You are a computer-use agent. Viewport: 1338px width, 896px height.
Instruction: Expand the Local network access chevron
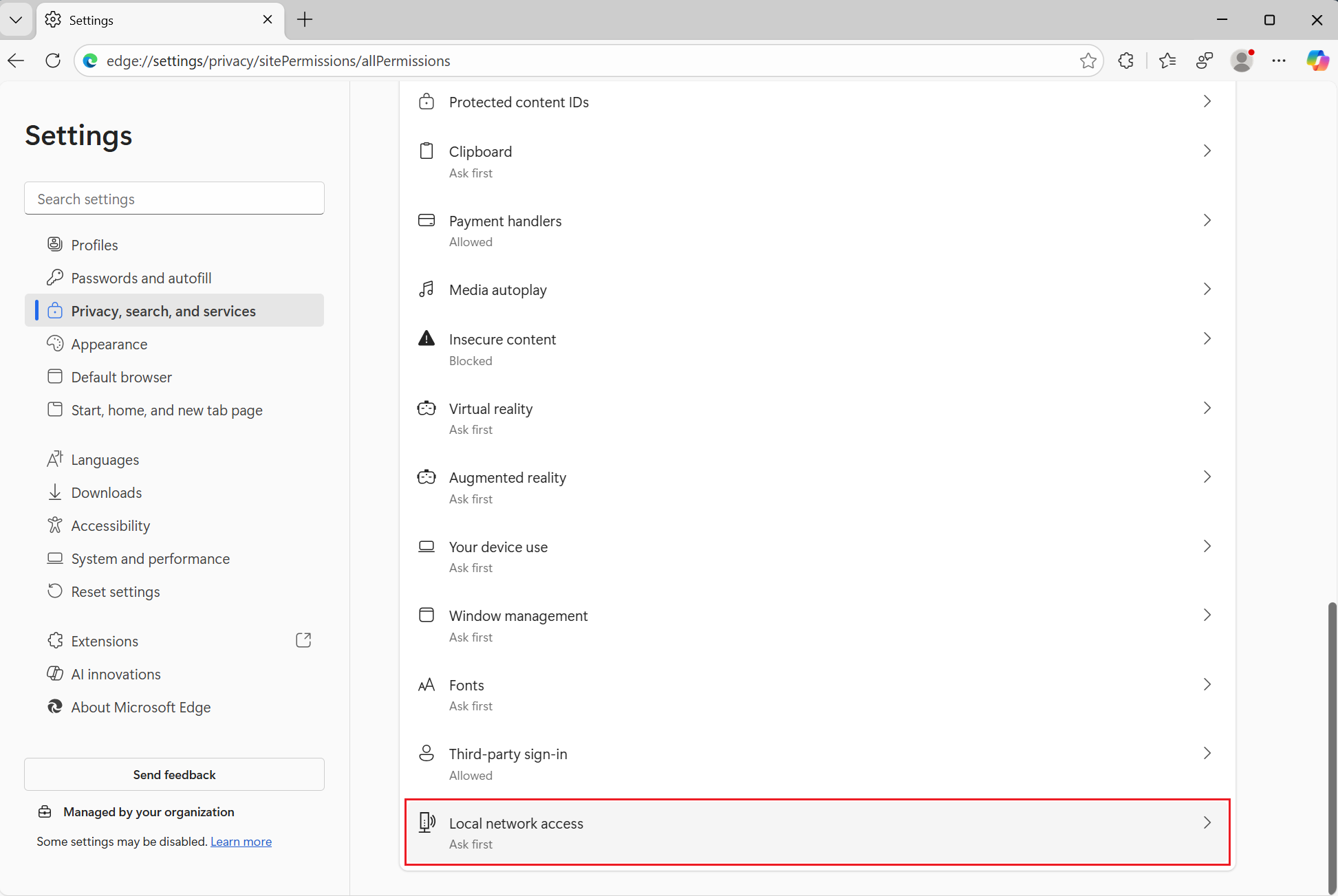click(x=1207, y=822)
